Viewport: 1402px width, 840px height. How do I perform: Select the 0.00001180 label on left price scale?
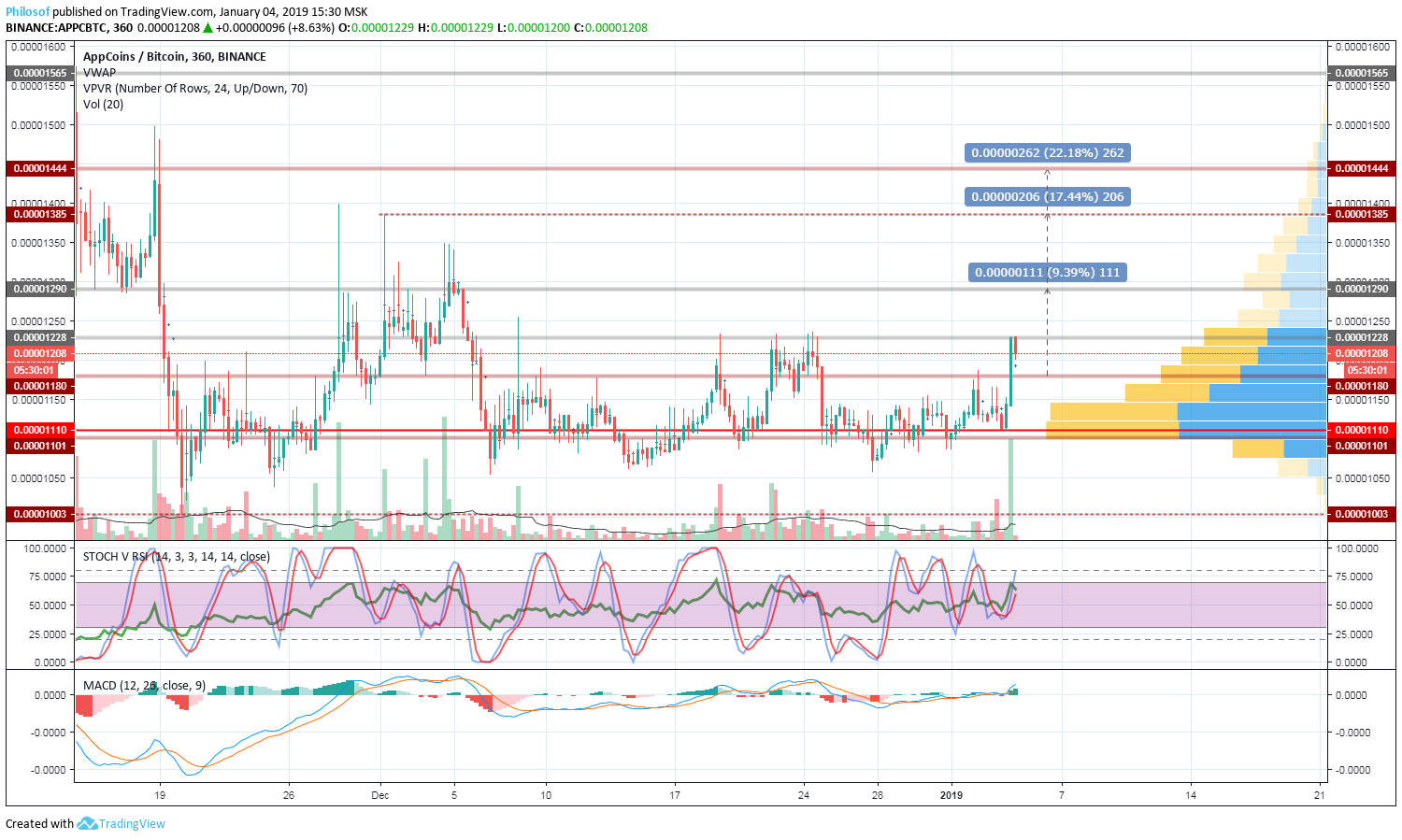pyautogui.click(x=39, y=386)
